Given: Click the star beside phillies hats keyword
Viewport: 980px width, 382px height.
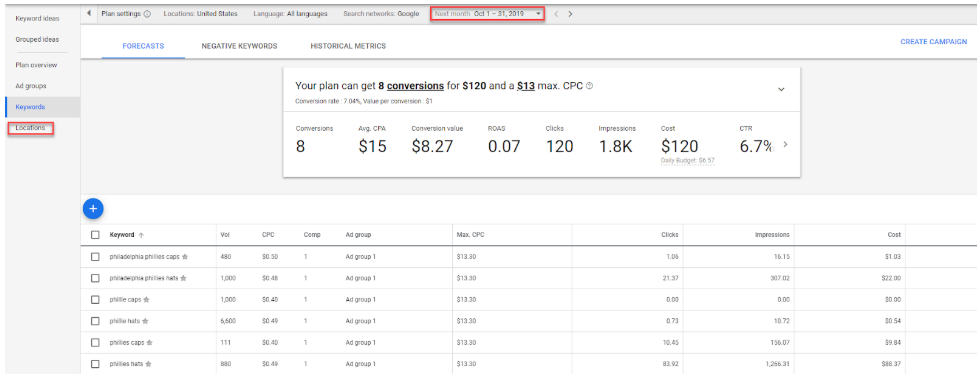Looking at the screenshot, I should (x=149, y=364).
